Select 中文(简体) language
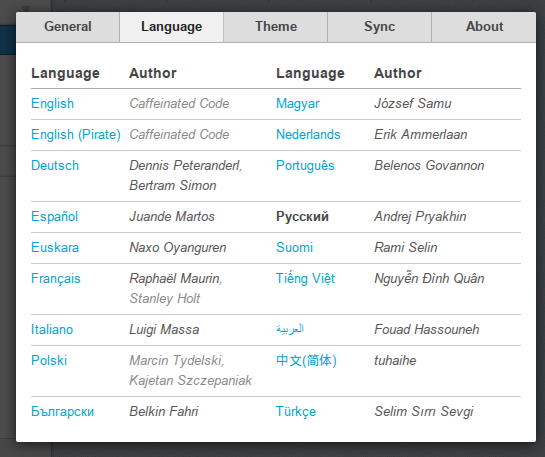Image resolution: width=545 pixels, height=457 pixels. (x=306, y=360)
